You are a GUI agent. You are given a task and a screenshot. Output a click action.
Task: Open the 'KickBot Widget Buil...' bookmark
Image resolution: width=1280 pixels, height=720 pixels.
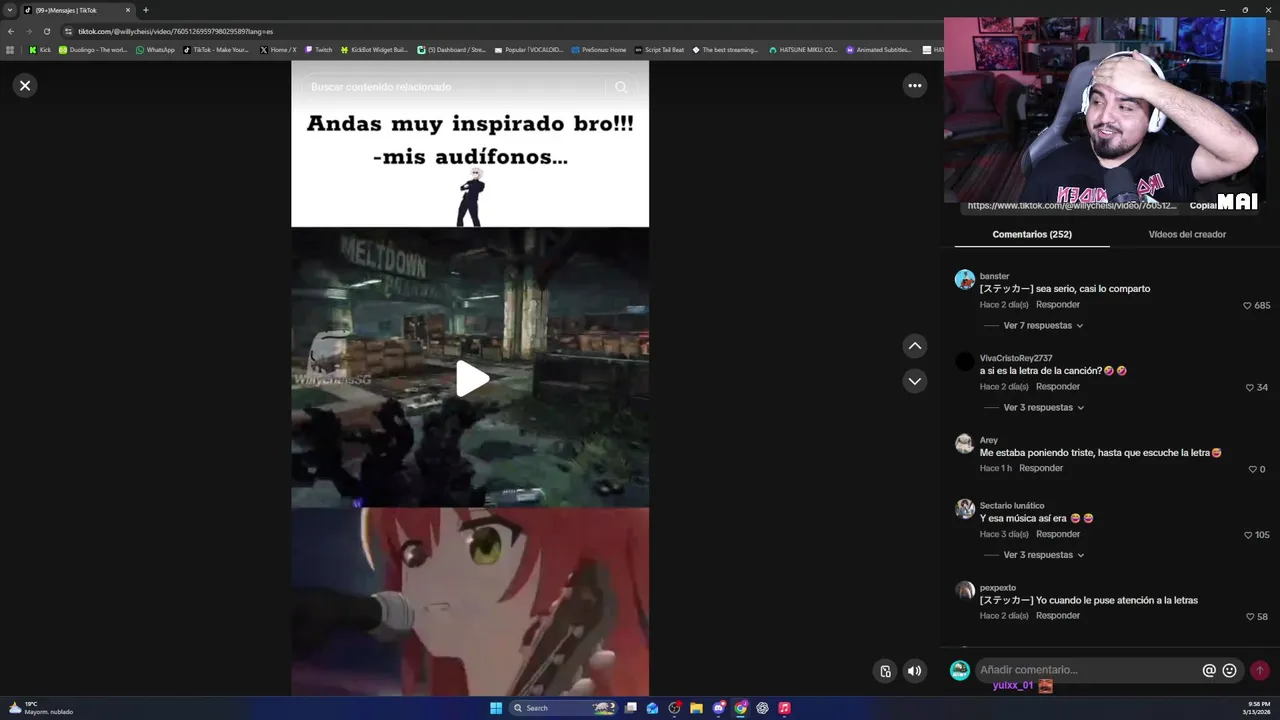tap(375, 49)
